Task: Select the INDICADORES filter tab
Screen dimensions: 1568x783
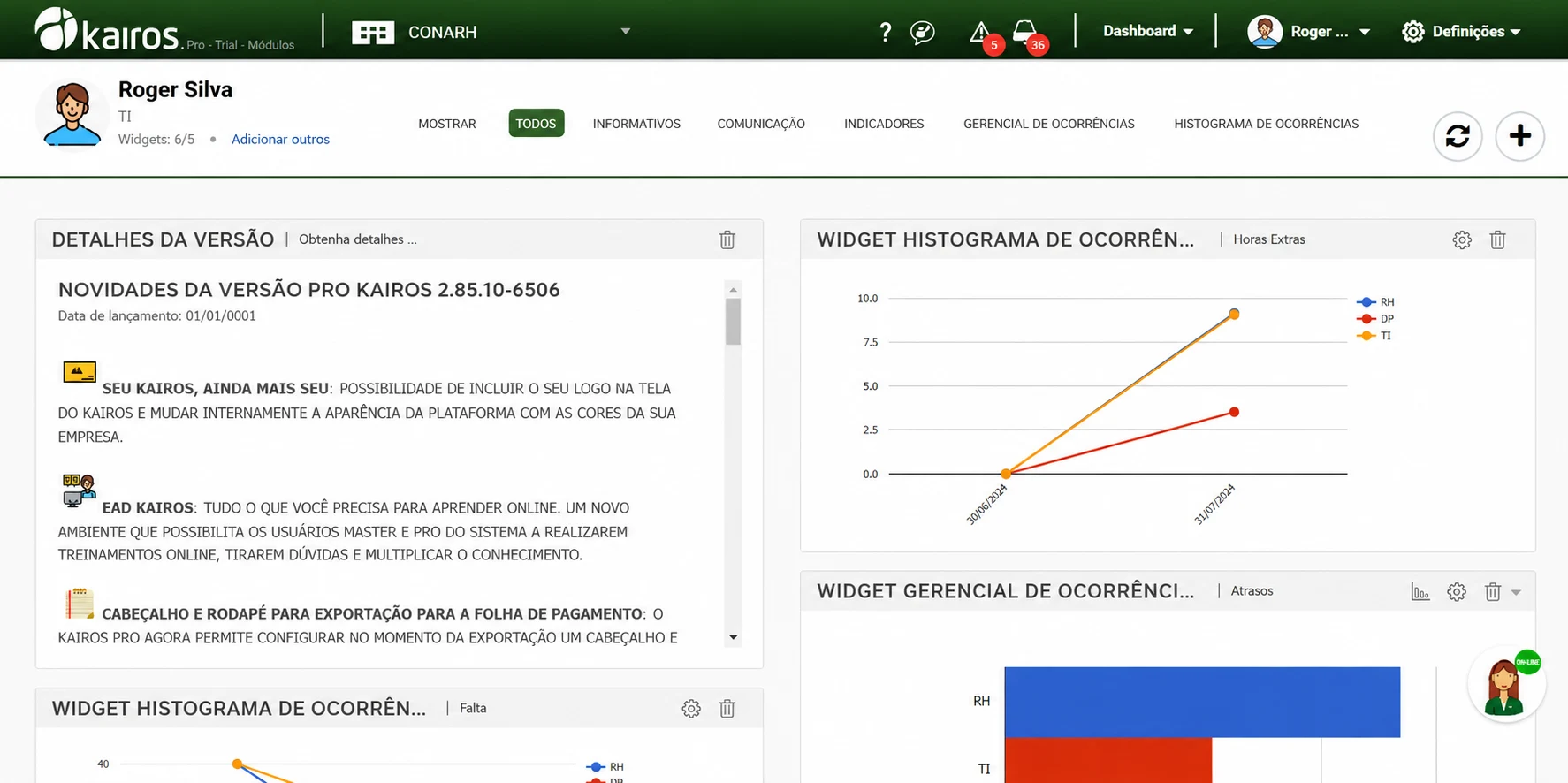Action: coord(884,124)
